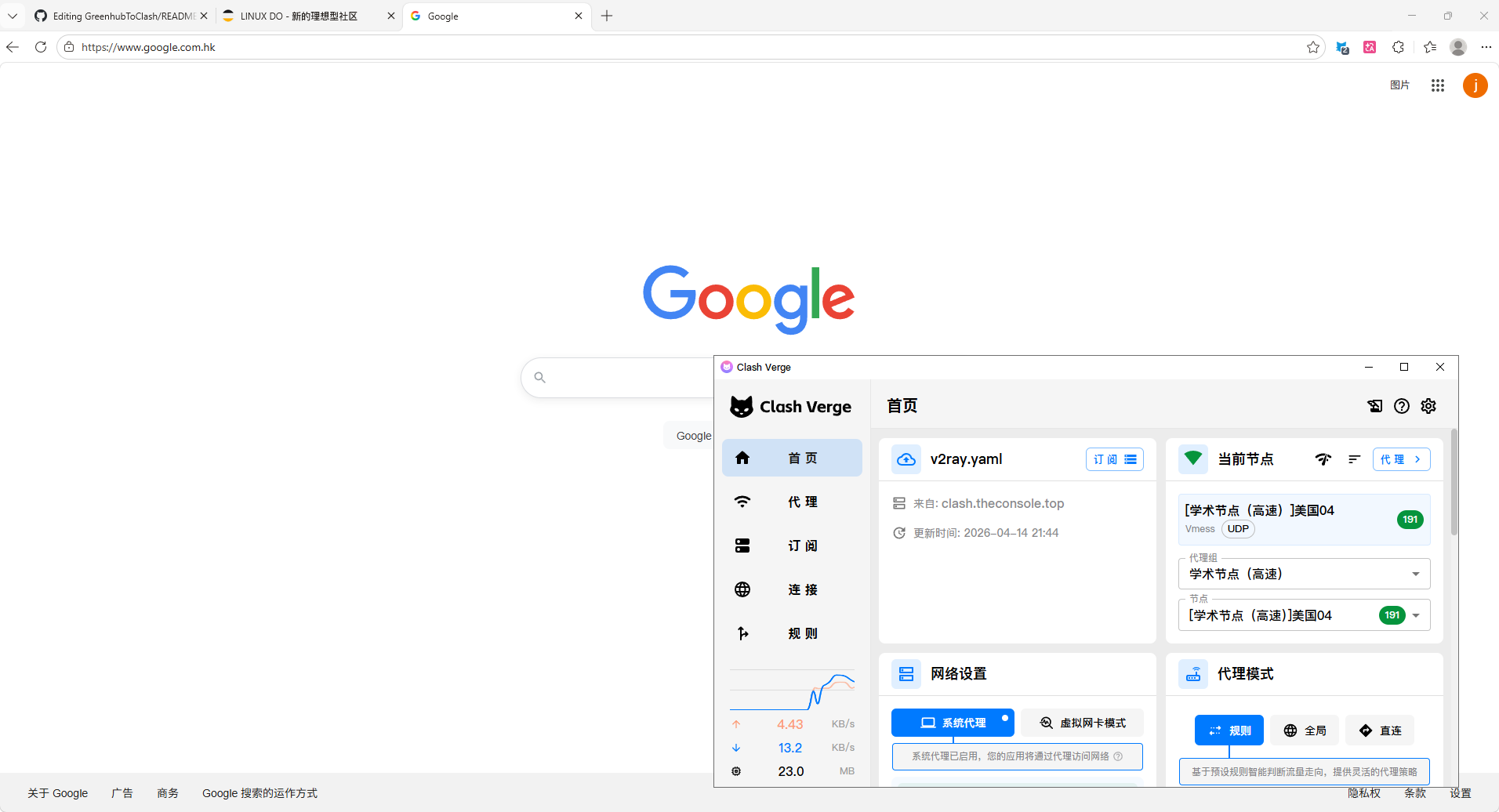
Task: Select 直连 direct proxy mode
Action: point(1380,730)
